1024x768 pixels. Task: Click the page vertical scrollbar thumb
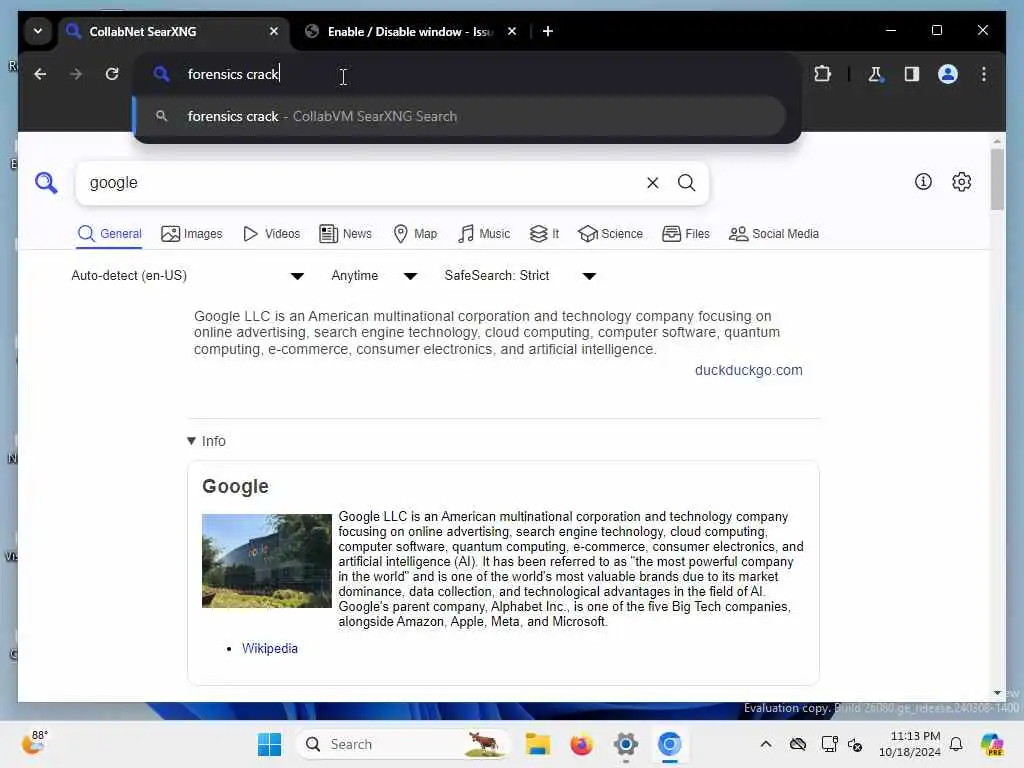997,179
